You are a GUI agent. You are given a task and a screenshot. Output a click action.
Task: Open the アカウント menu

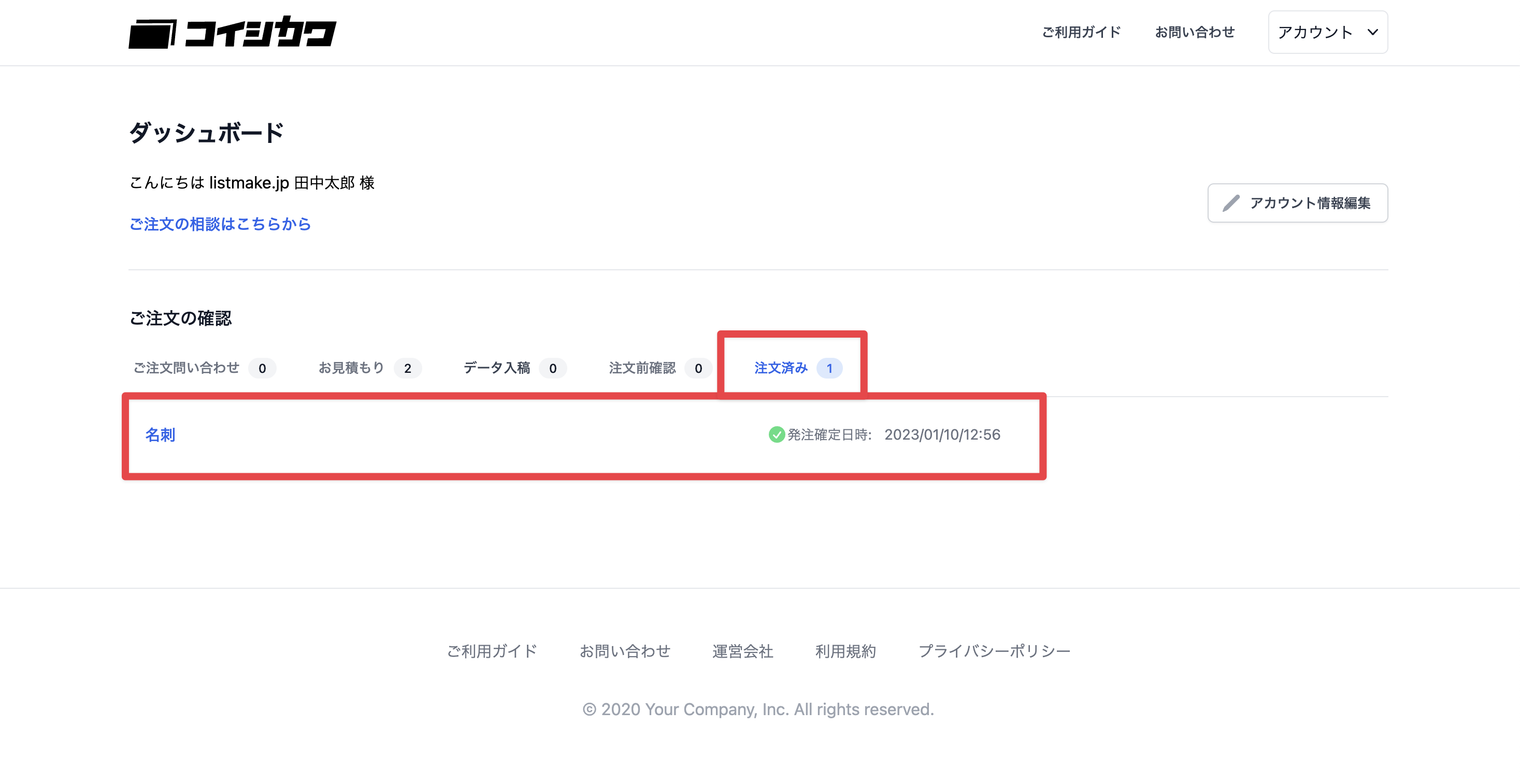[x=1328, y=33]
